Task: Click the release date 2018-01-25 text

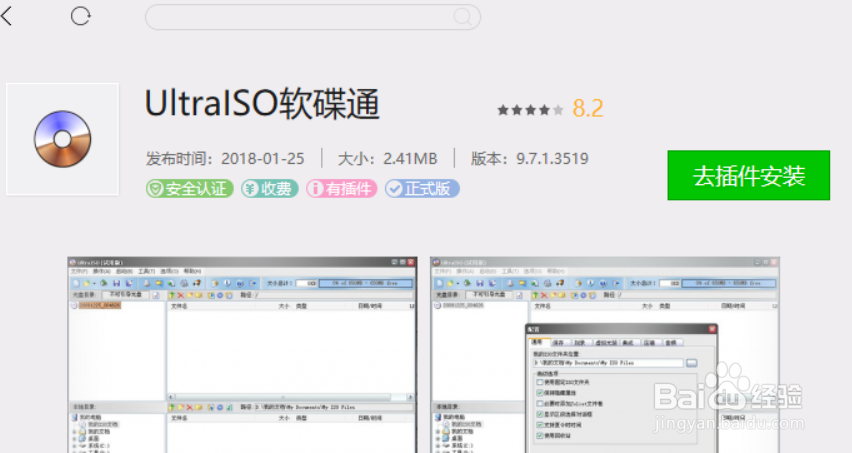Action: click(x=225, y=159)
